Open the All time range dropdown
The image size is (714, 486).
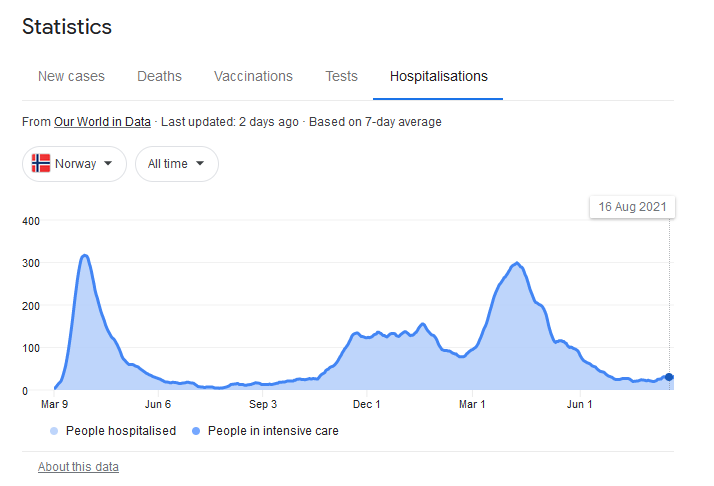point(176,164)
